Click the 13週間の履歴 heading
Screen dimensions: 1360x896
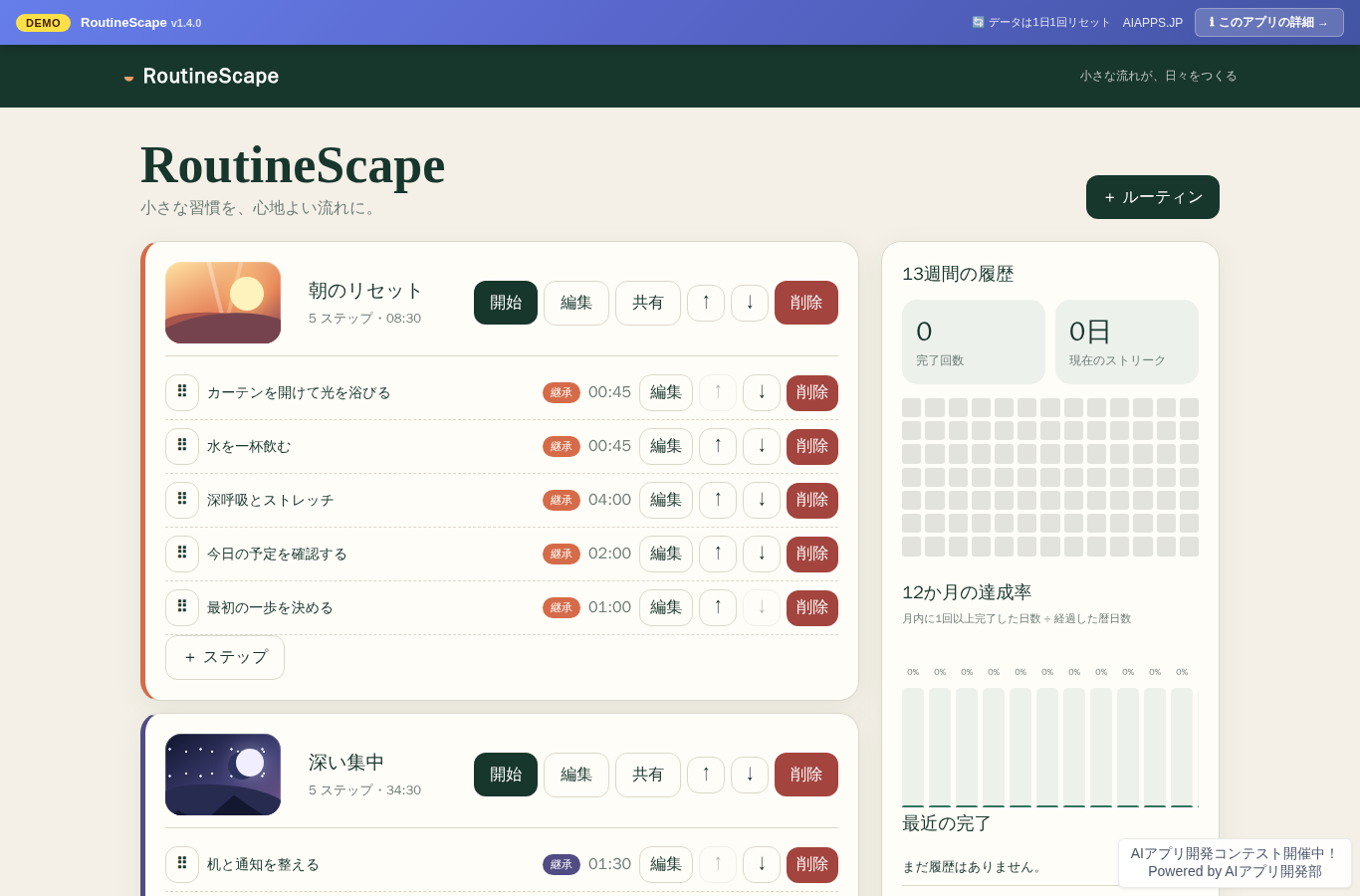coord(958,274)
